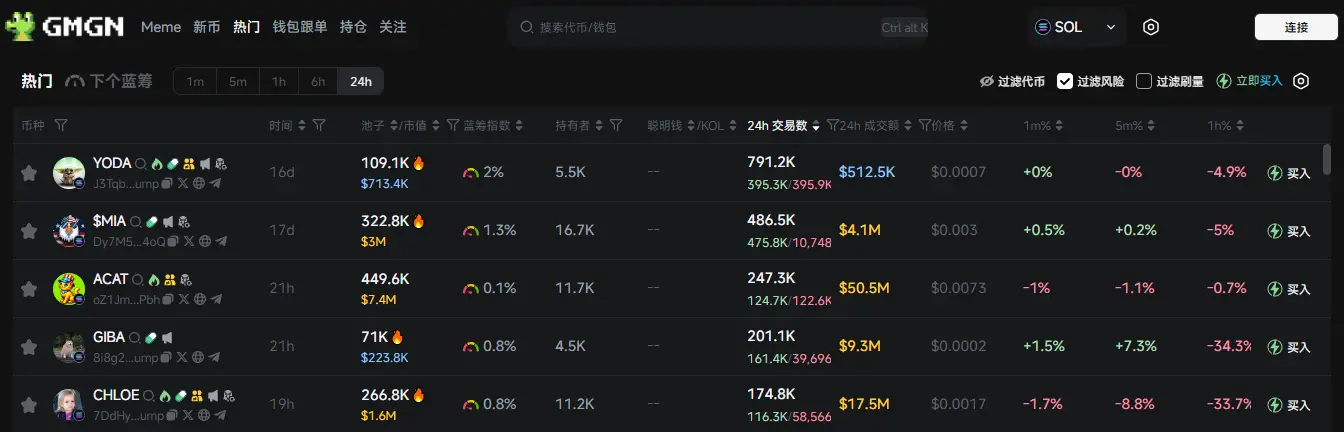Open GIBA's X link icon

tap(182, 358)
